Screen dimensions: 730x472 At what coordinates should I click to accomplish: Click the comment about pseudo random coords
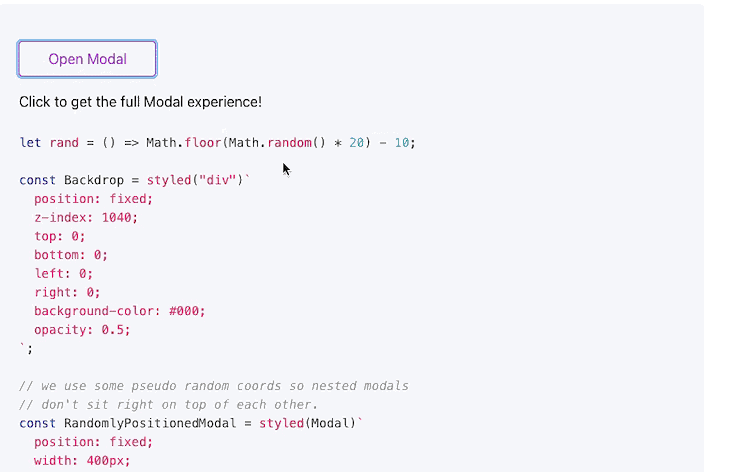click(214, 386)
